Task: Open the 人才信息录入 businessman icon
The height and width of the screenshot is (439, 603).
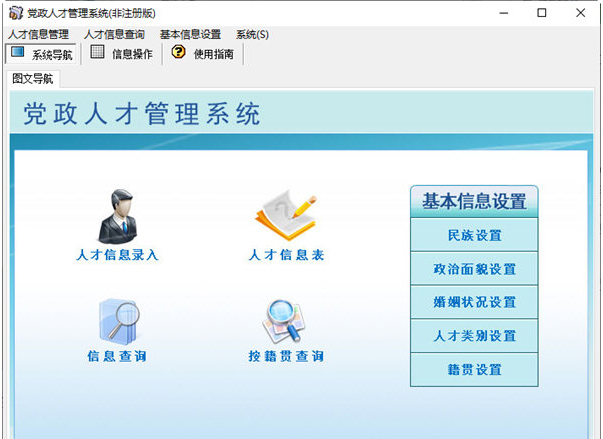Action: point(118,216)
